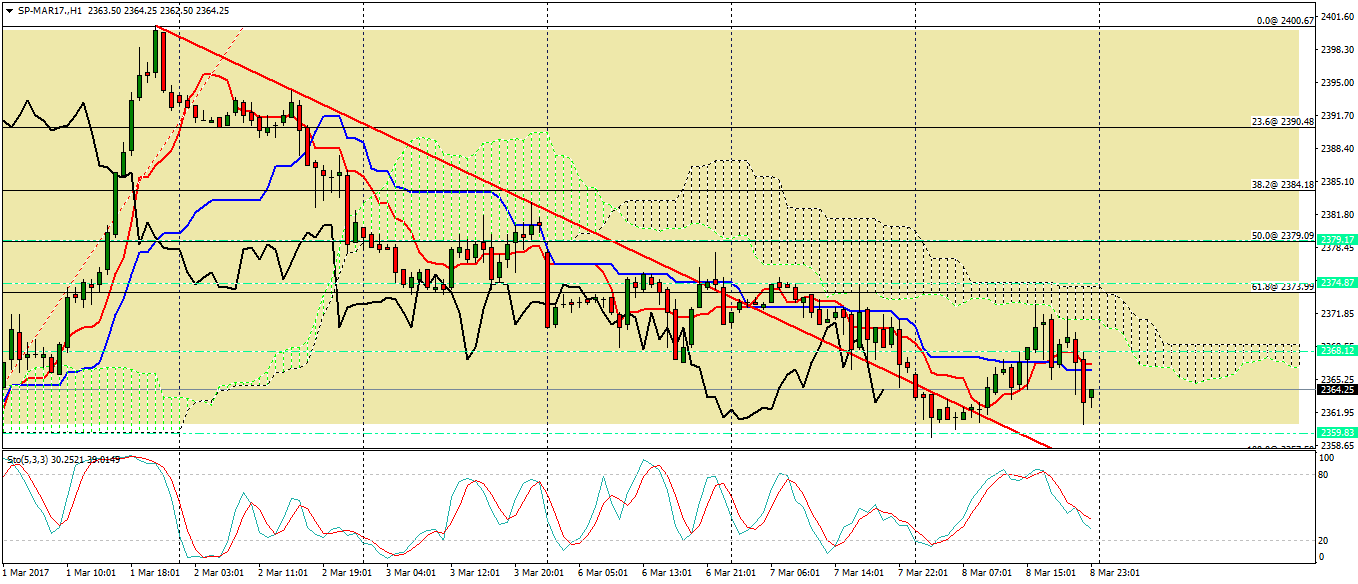This screenshot has height=584, width=1358.
Task: Click the 2361.95 price scale value
Action: click(x=1337, y=412)
